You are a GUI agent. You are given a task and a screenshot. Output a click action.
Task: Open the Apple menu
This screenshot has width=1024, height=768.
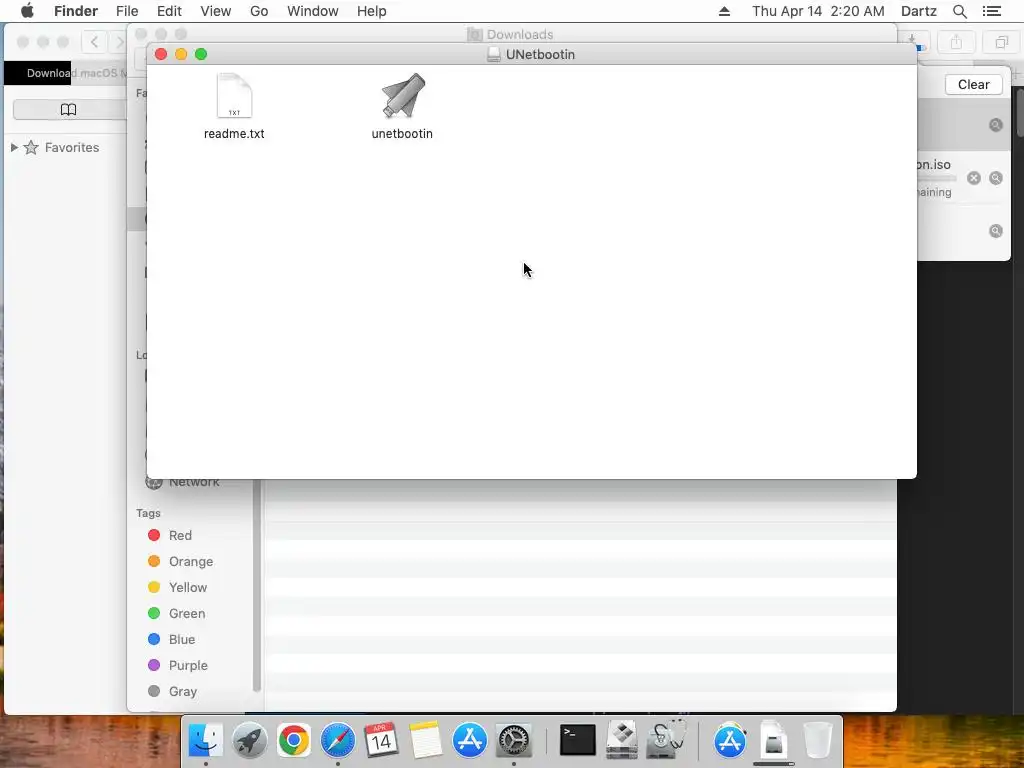click(x=27, y=11)
